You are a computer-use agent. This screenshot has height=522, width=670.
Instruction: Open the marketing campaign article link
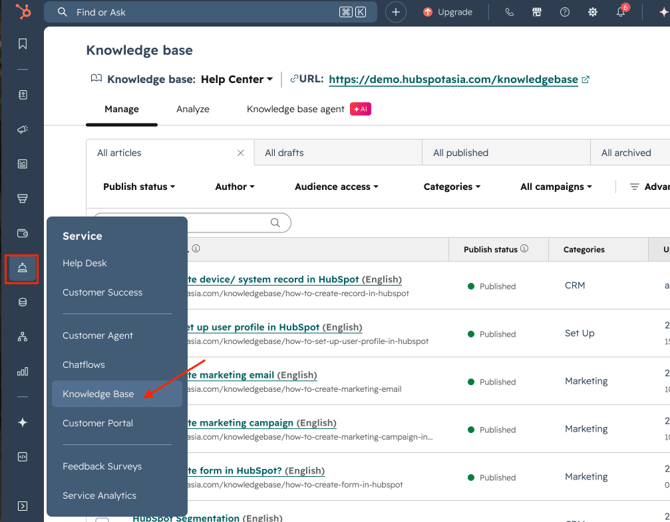[262, 423]
